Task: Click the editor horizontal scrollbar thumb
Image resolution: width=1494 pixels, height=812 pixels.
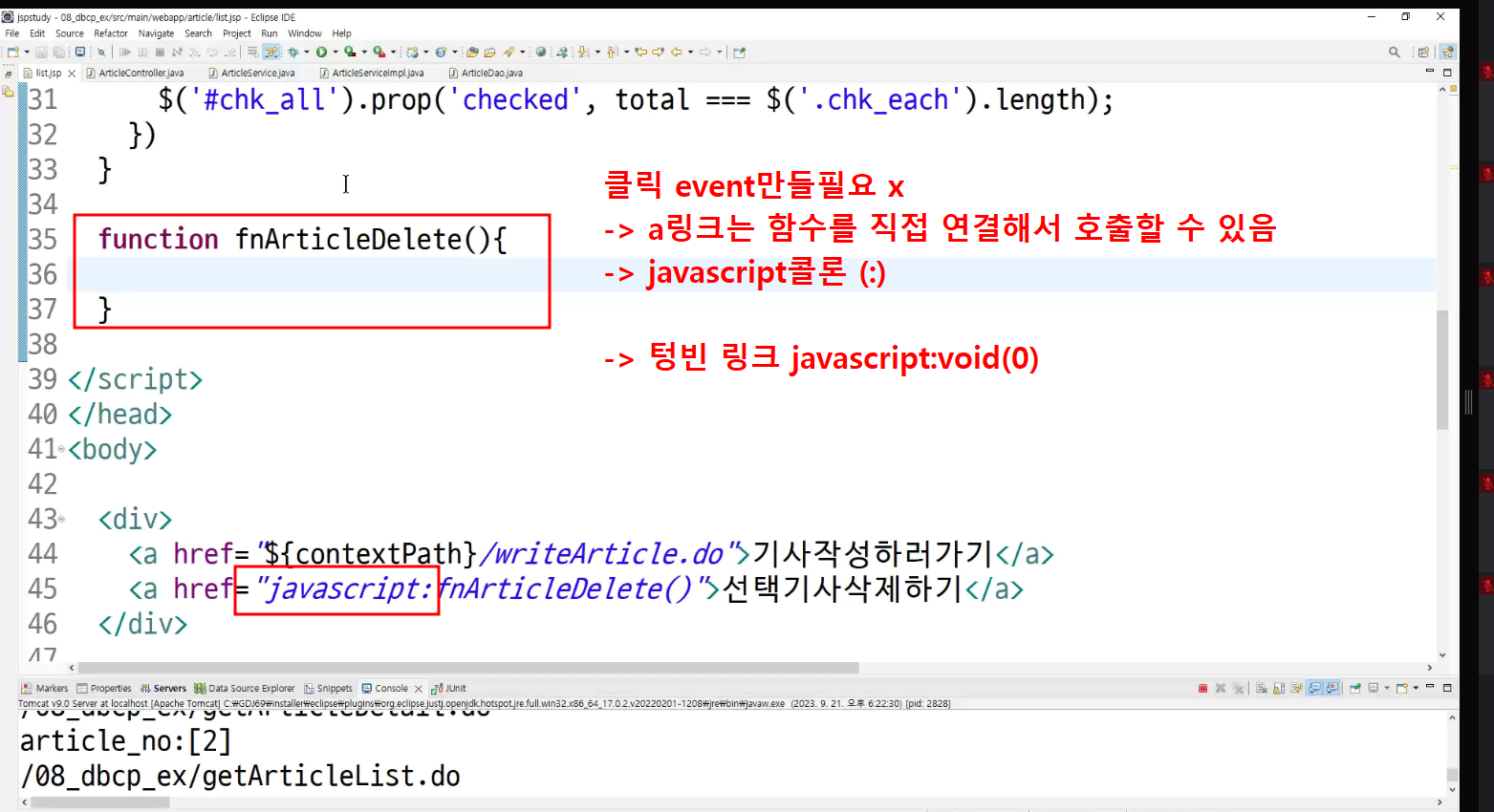Action: click(468, 668)
